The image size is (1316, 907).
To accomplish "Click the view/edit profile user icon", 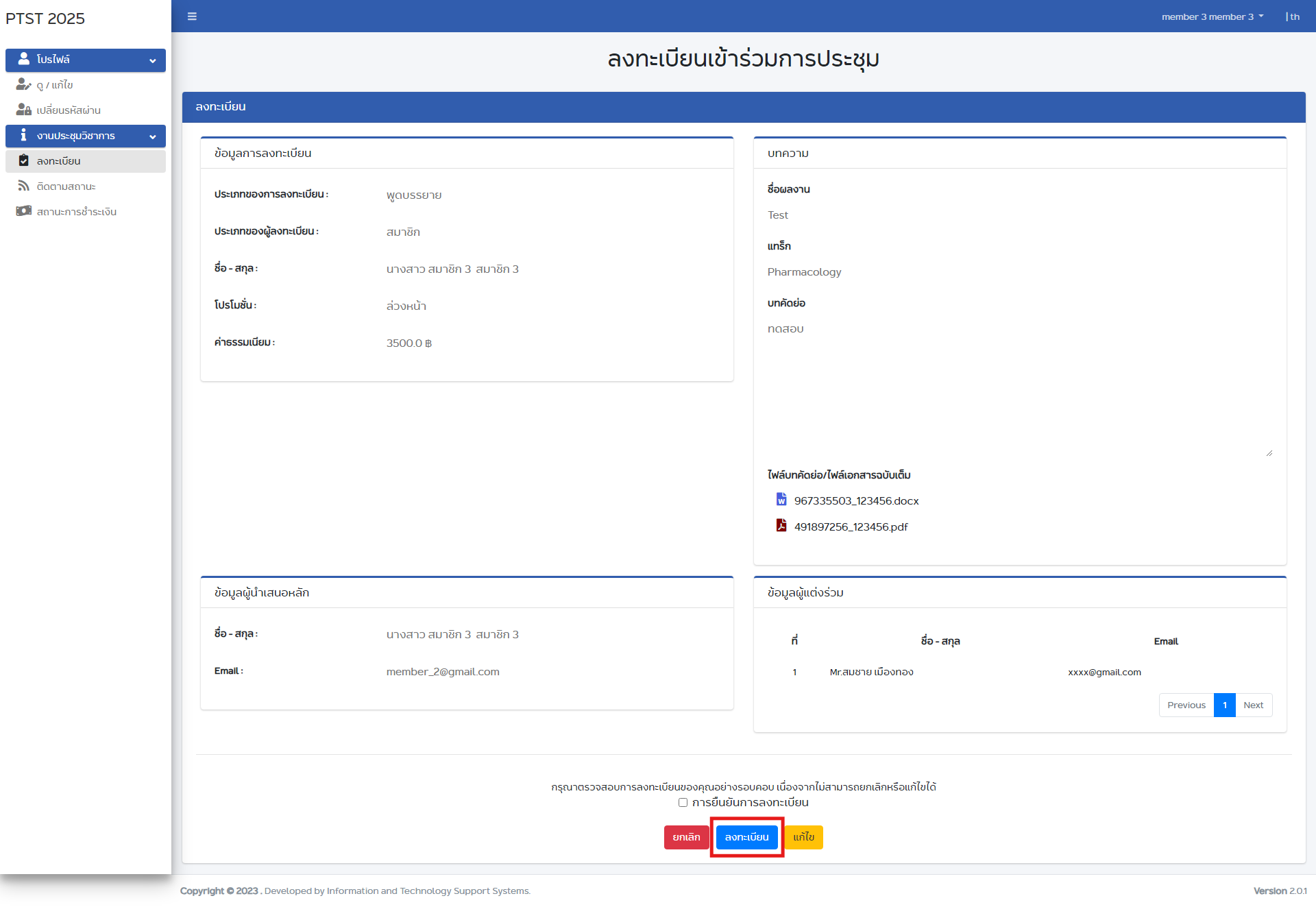I will (23, 84).
